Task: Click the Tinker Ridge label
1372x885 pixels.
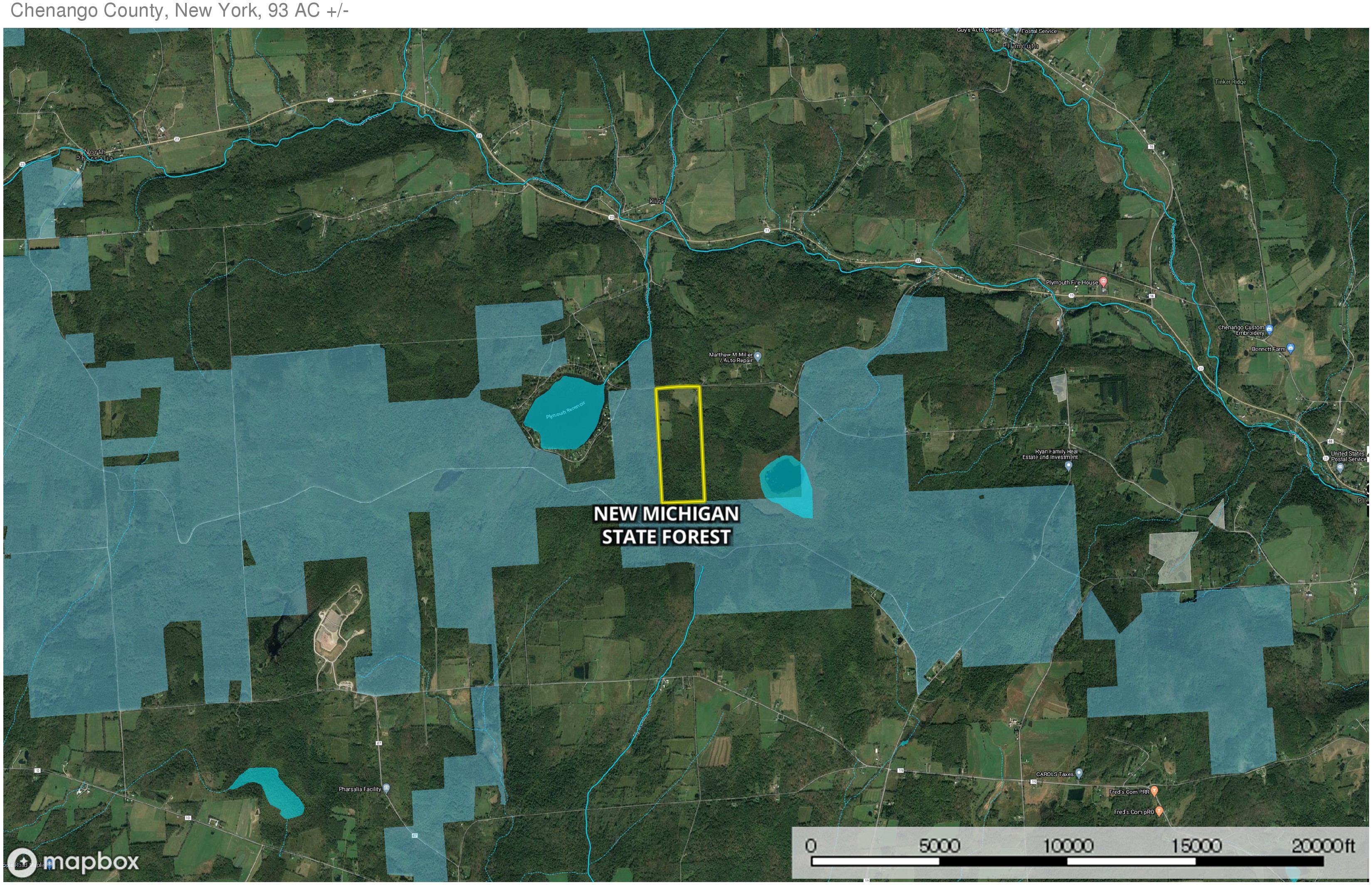Action: 1230,82
